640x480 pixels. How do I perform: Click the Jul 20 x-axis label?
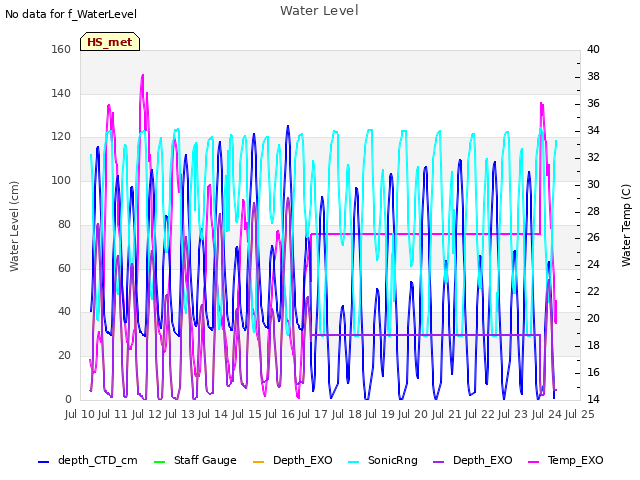click(414, 414)
